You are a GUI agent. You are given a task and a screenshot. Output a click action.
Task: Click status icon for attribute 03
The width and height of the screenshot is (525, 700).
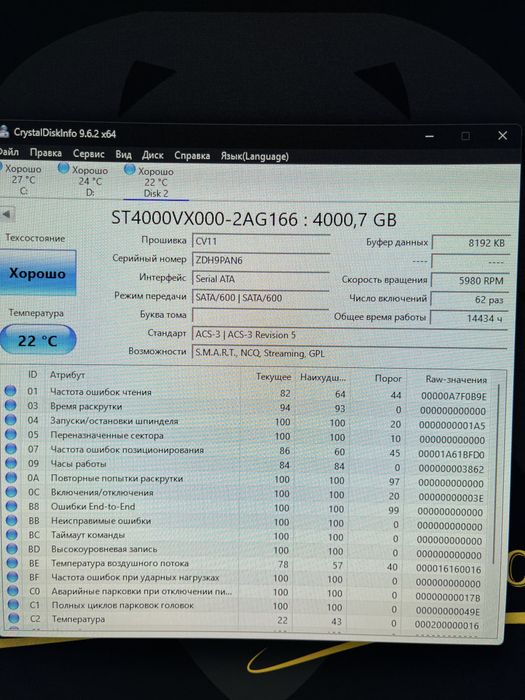[x=10, y=405]
